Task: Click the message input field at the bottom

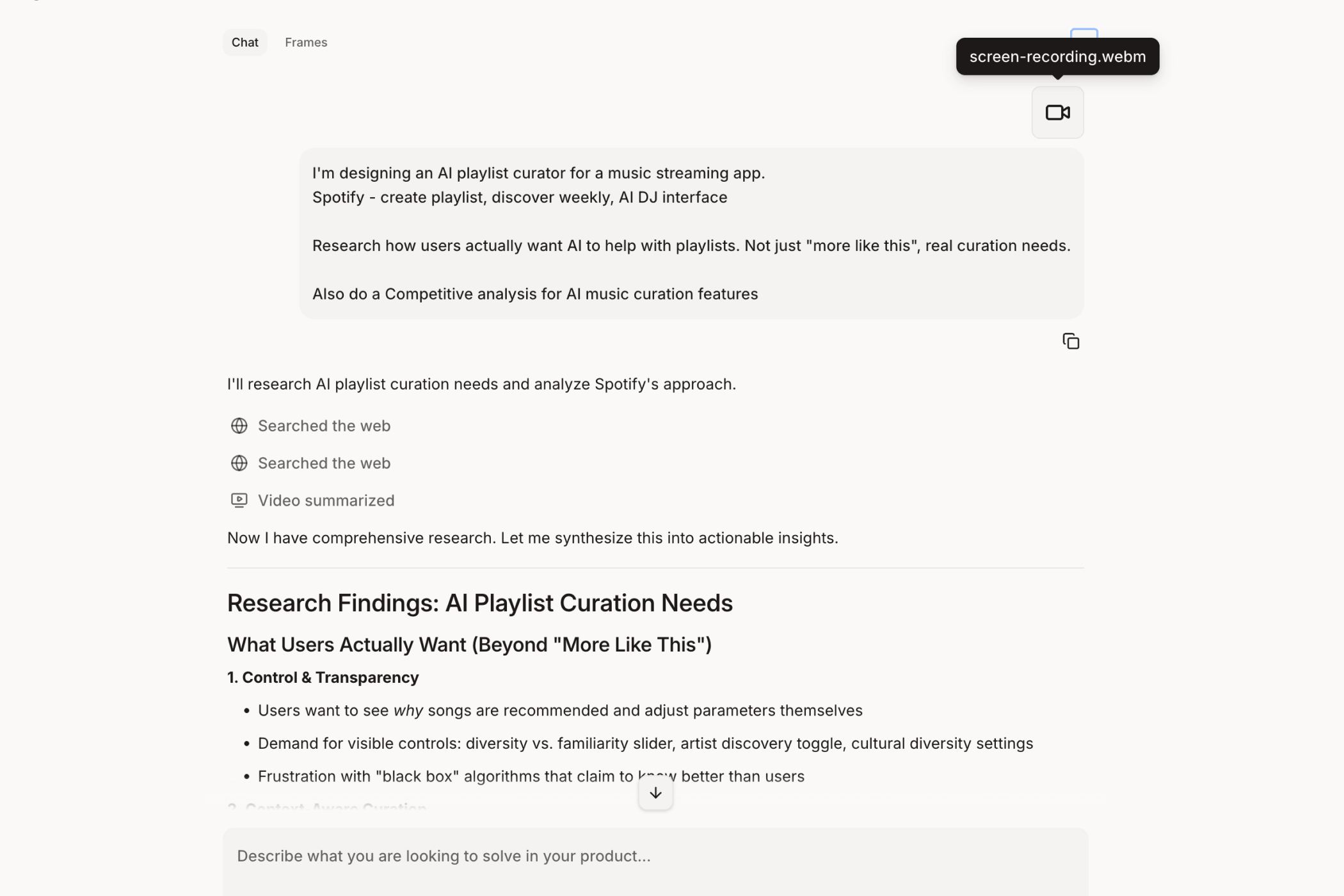Action: (655, 856)
